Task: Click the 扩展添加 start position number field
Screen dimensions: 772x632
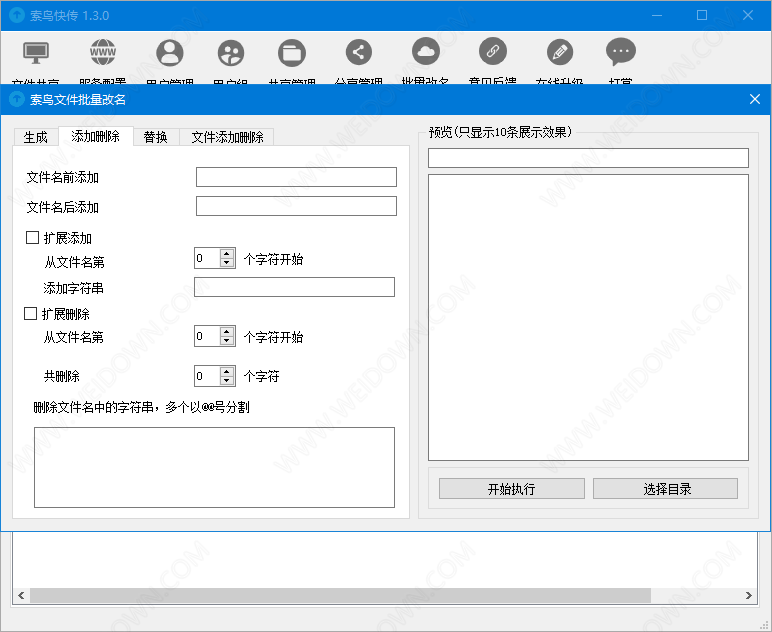Action: pos(207,258)
